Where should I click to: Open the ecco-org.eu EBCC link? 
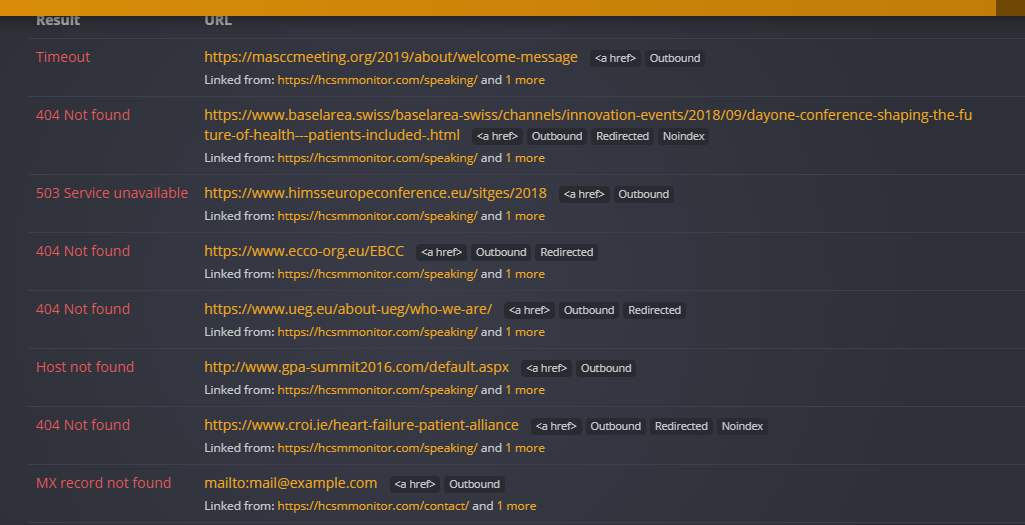pyautogui.click(x=304, y=251)
